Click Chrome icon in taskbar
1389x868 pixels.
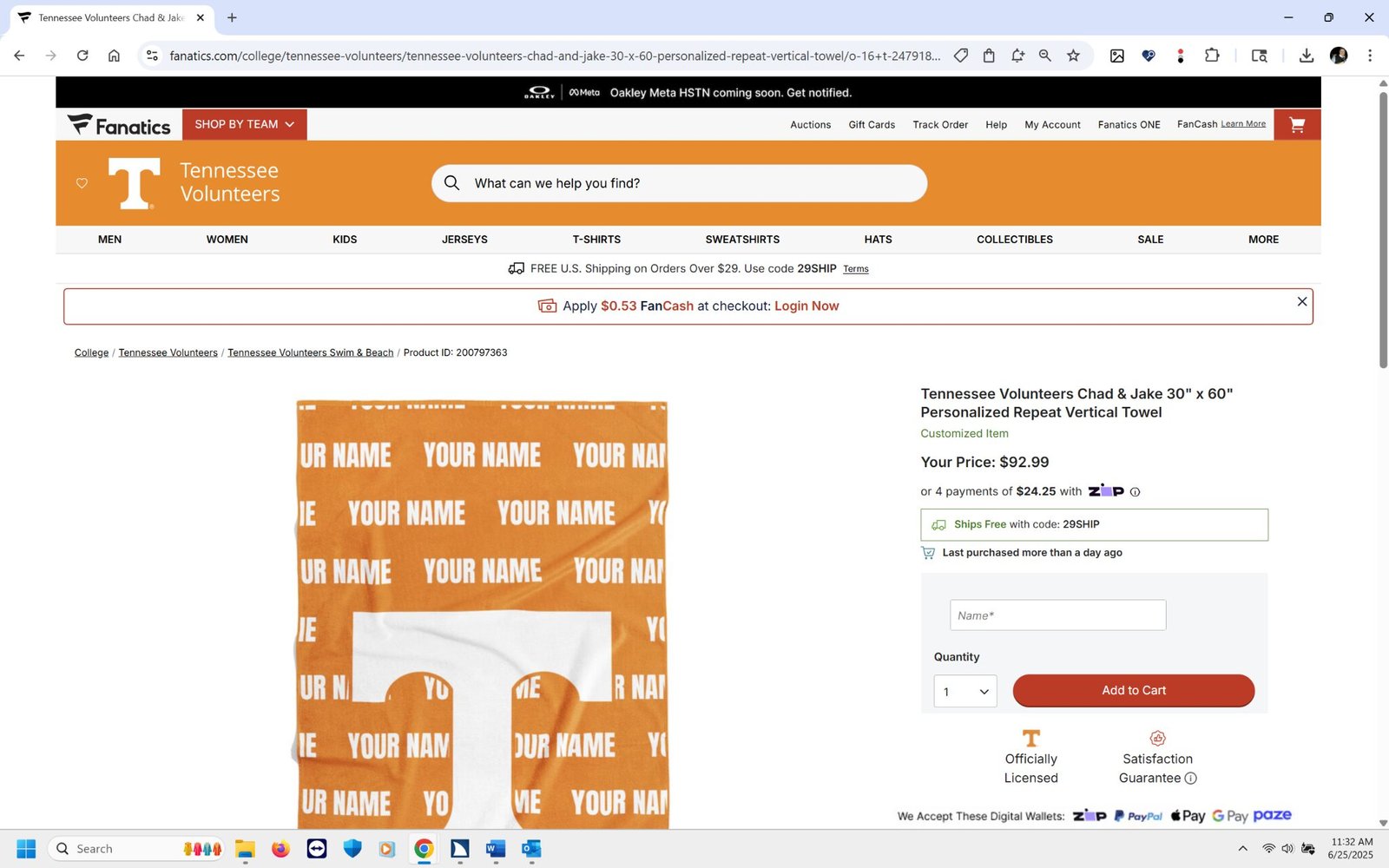coord(424,849)
